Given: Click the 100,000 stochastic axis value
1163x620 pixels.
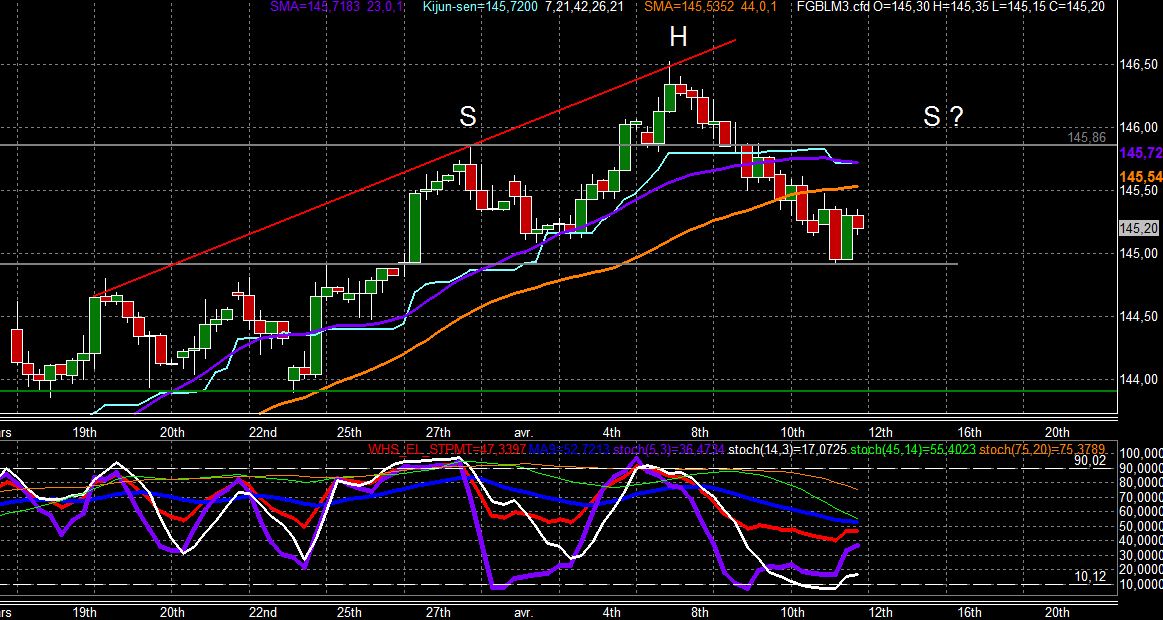Looking at the screenshot, I should coord(1140,454).
